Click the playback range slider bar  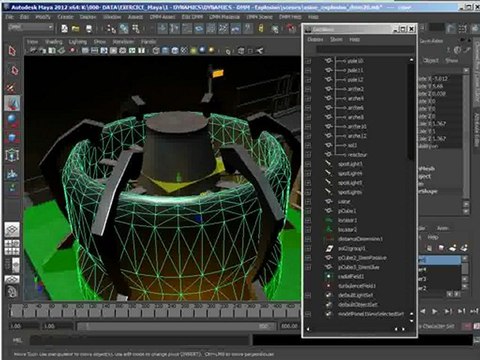click(176, 326)
